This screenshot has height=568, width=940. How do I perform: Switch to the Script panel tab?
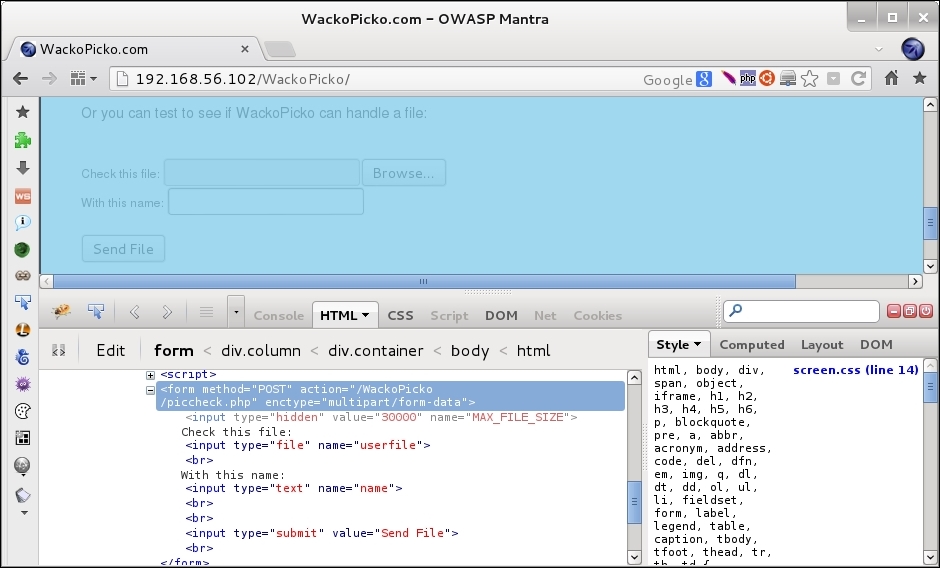tap(449, 315)
